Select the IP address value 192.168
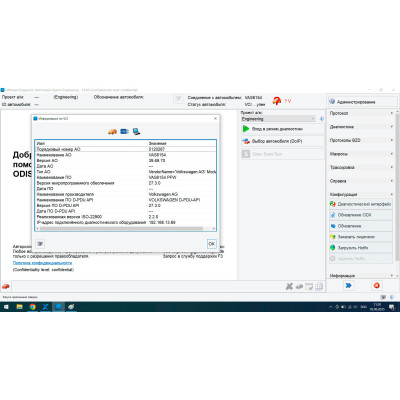Screen dimensions: 400x400 [162, 222]
